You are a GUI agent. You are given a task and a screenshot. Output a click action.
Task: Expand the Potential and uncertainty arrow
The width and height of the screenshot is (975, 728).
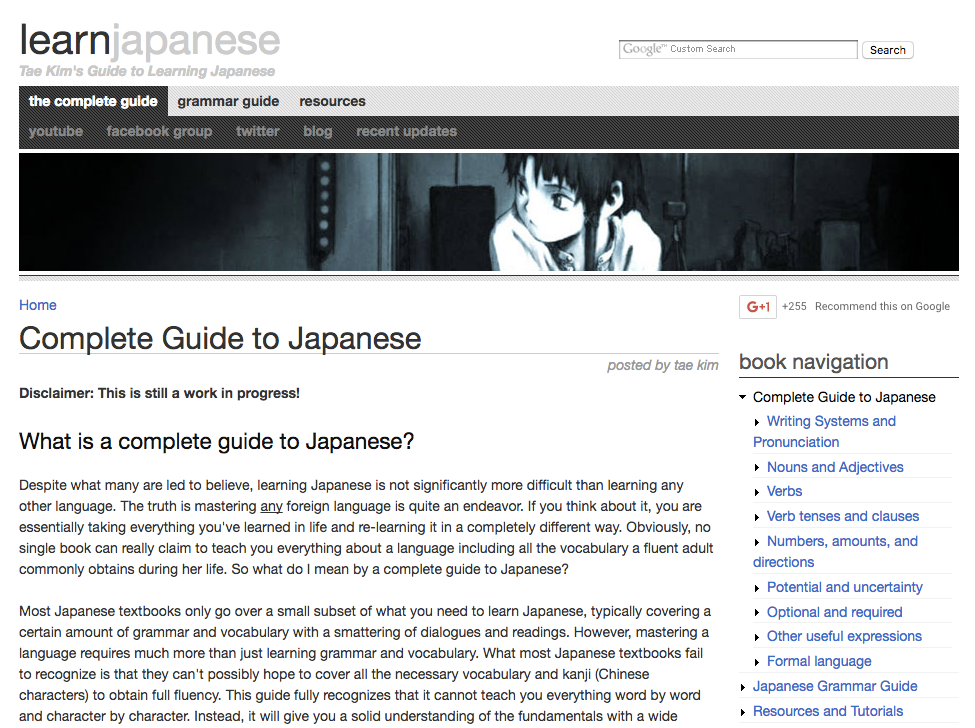[757, 588]
